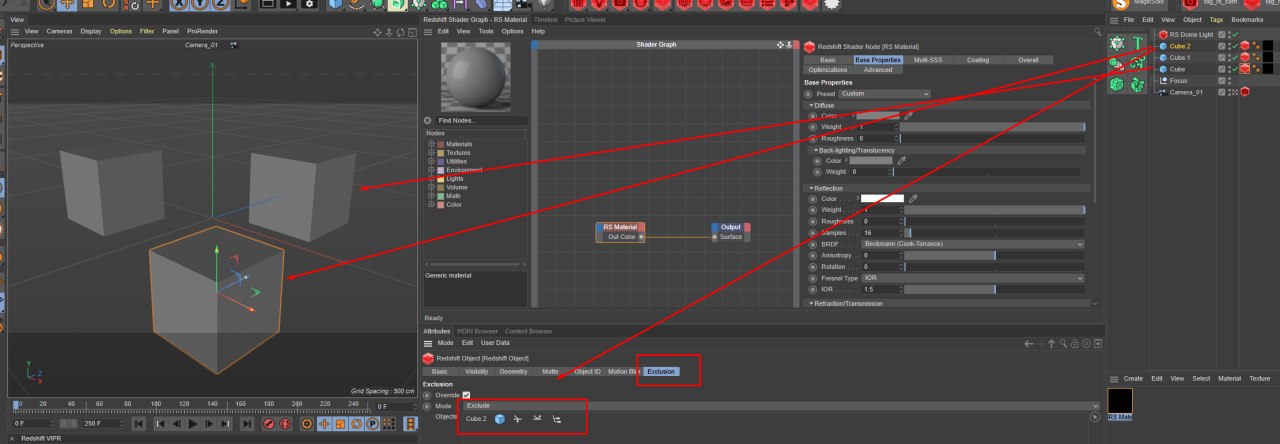Image resolution: width=1280 pixels, height=444 pixels.
Task: Toggle Diffuse Roughness animation dot
Action: coord(813,138)
